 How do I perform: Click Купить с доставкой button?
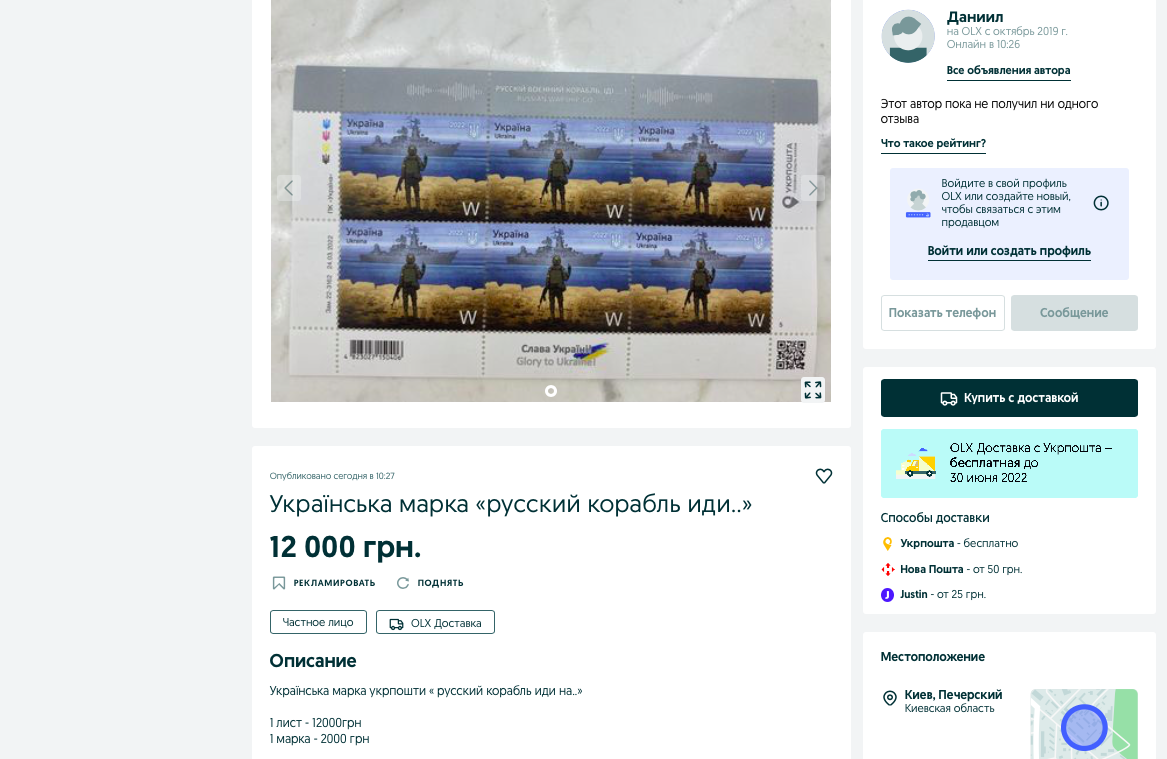[x=1009, y=398]
